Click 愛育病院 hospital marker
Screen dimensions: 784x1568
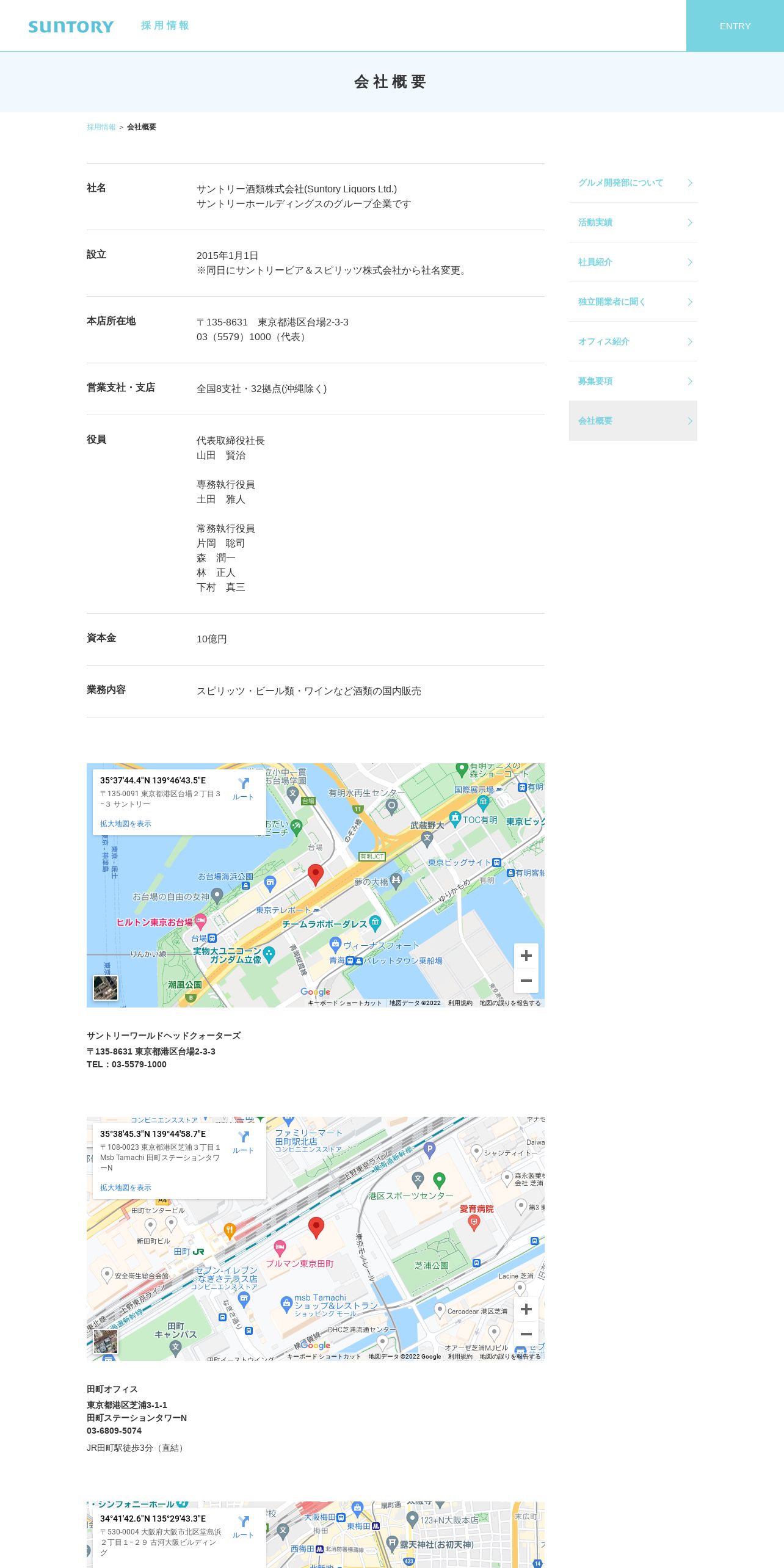tap(474, 1222)
